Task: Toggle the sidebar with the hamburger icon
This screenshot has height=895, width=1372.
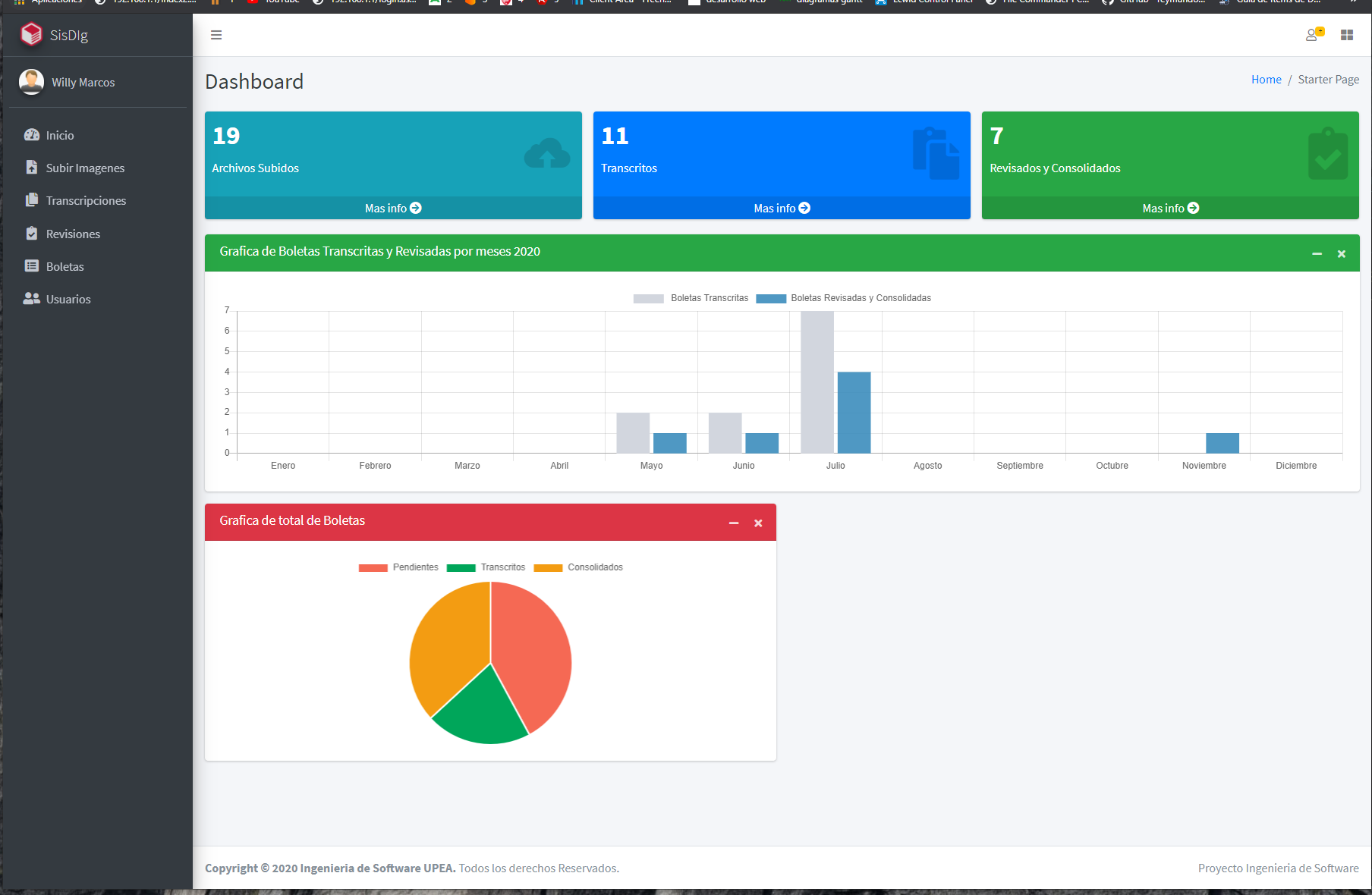Action: 216,35
